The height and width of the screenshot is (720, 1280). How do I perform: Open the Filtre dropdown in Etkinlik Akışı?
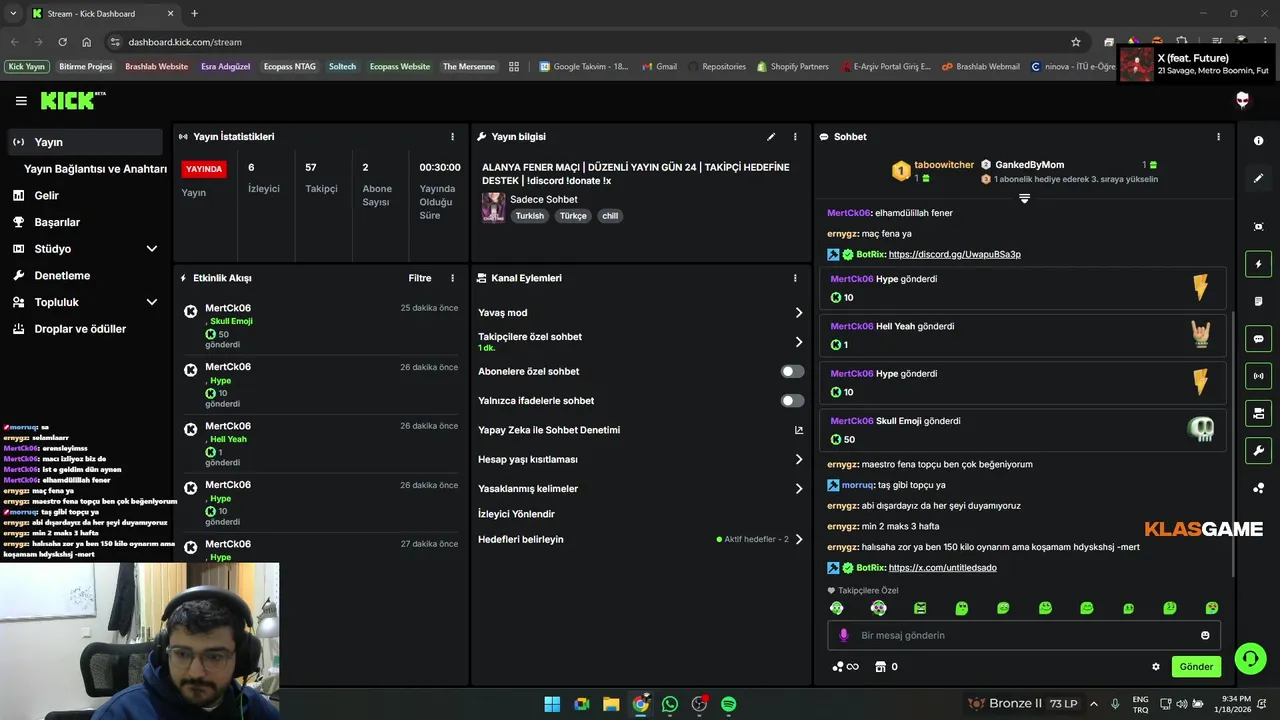click(x=420, y=278)
